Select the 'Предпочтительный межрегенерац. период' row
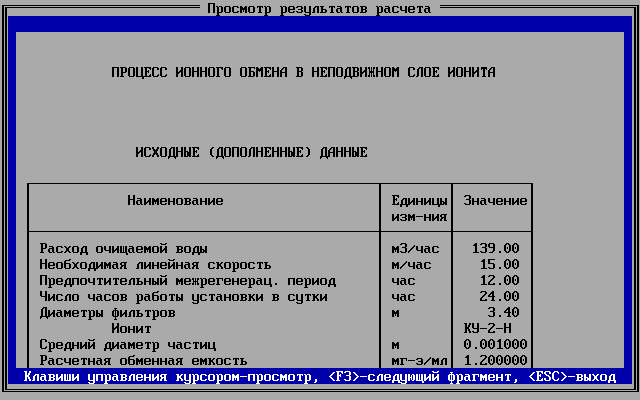Image resolution: width=640 pixels, height=400 pixels. click(187, 281)
